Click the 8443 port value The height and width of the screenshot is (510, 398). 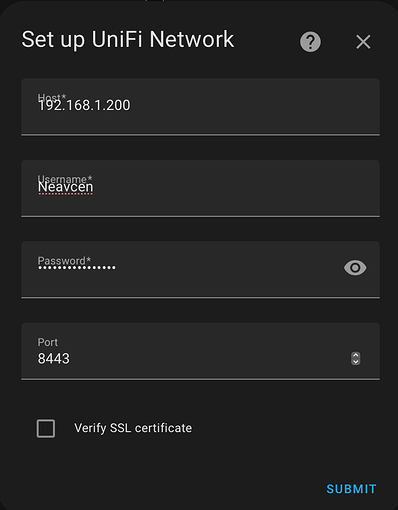tap(54, 359)
